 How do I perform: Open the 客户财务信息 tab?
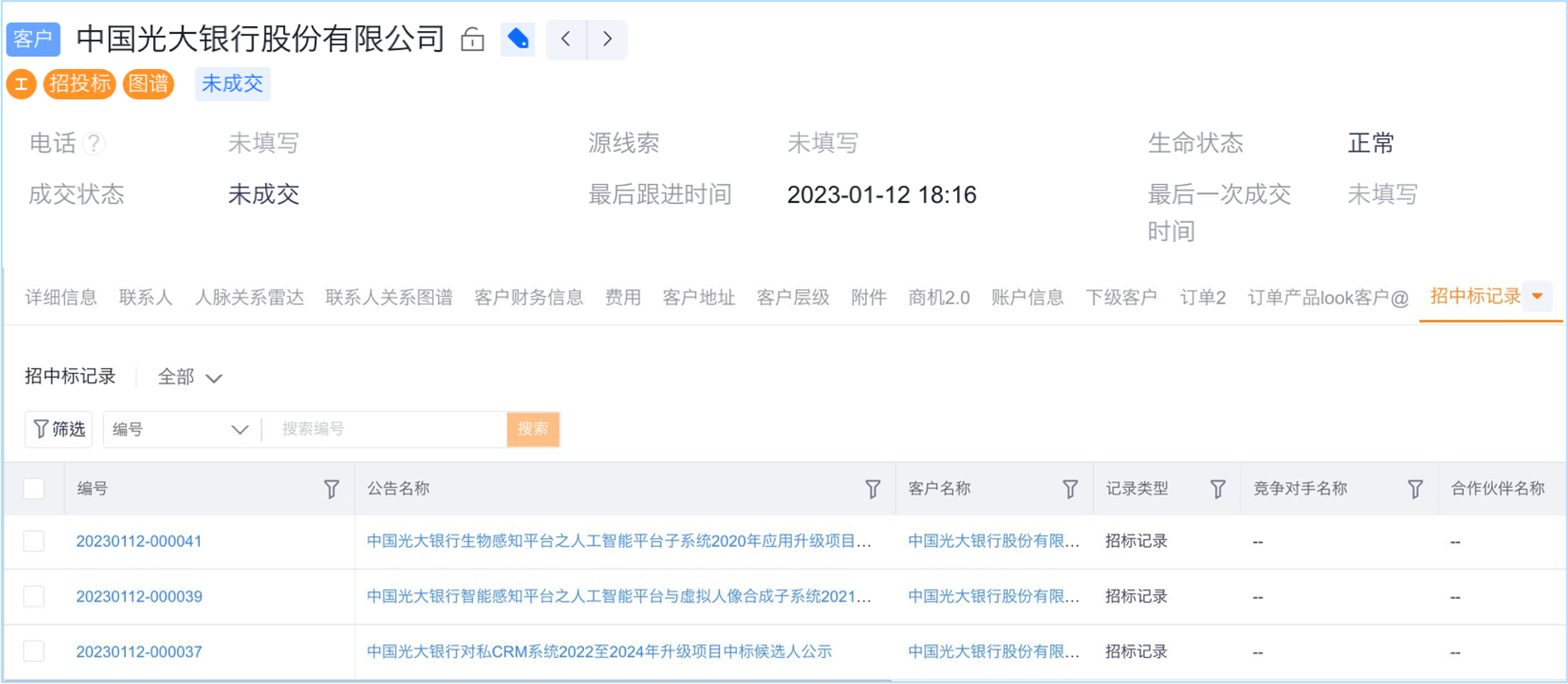point(529,298)
